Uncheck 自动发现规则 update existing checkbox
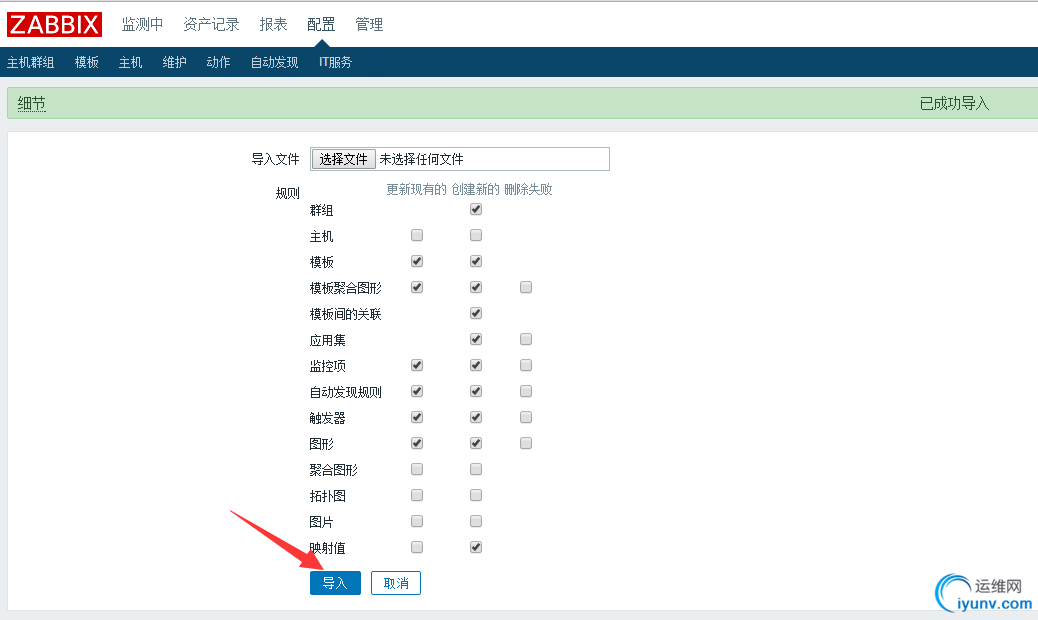This screenshot has height=620, width=1038. (x=417, y=391)
